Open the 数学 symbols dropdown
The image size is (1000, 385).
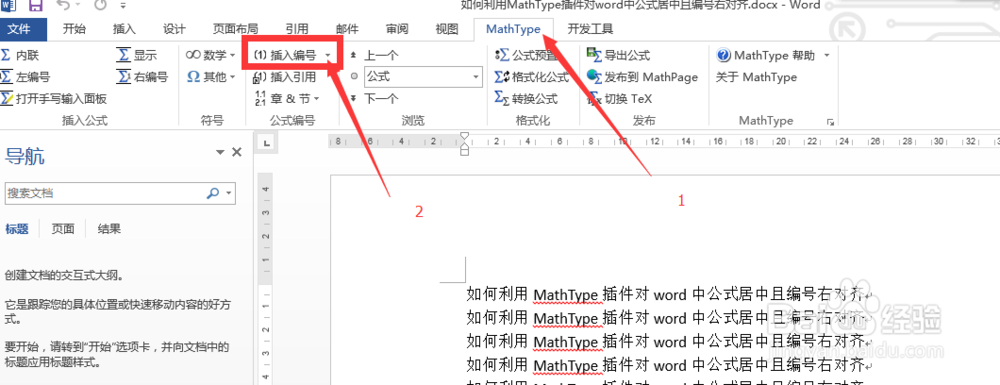point(210,55)
